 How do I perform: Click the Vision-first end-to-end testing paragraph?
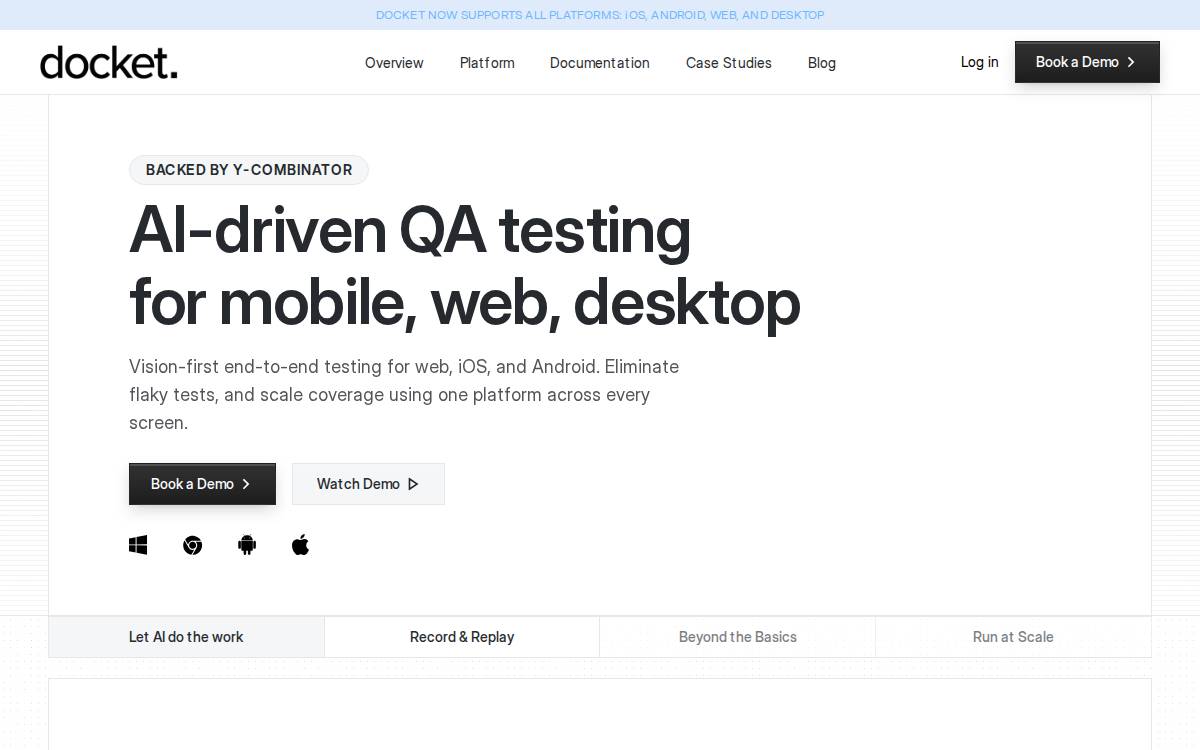(x=404, y=395)
